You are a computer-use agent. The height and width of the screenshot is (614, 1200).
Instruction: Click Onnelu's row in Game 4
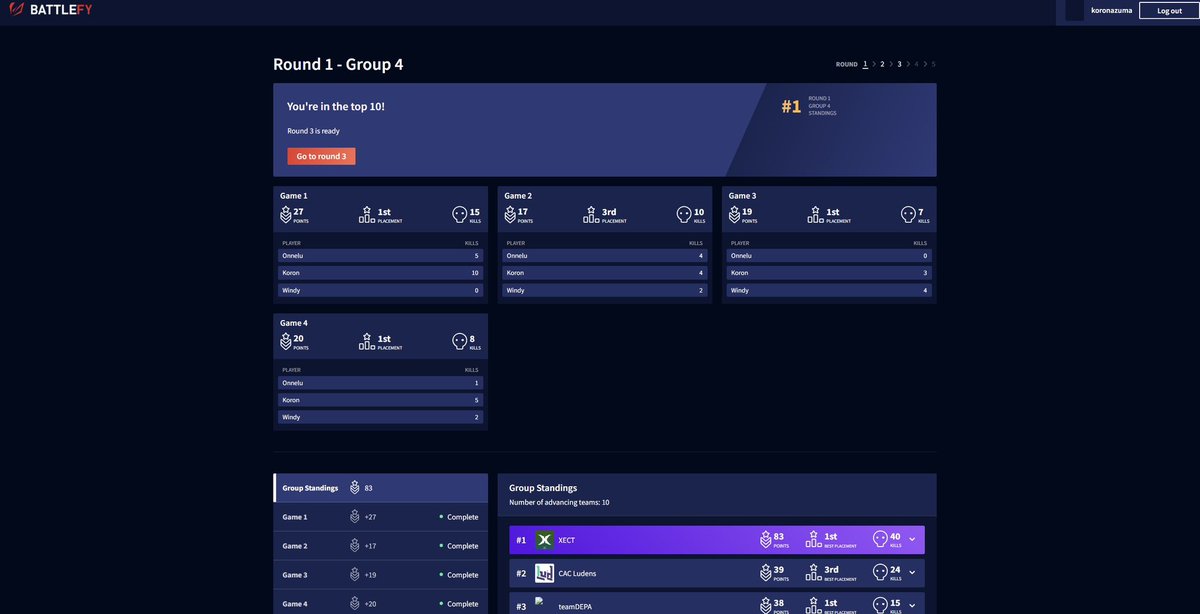click(x=380, y=383)
